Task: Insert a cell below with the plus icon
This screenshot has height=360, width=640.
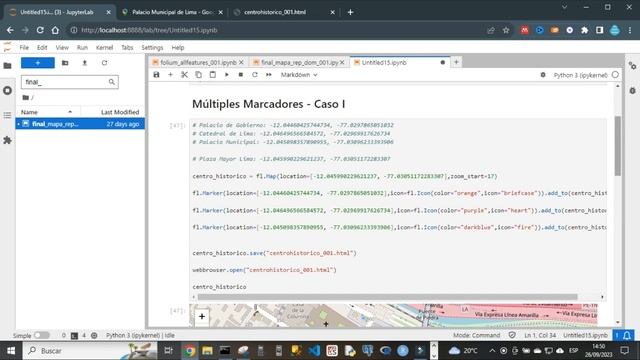Action: (x=171, y=75)
